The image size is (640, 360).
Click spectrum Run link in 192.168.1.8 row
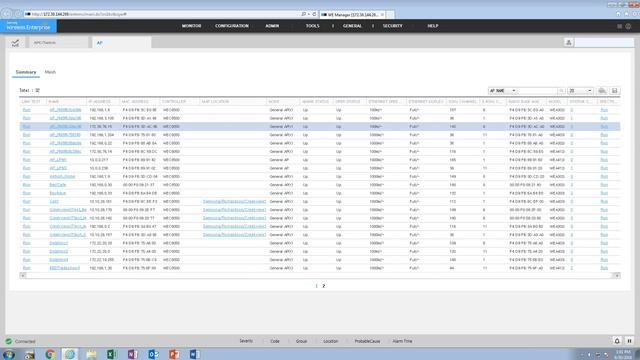pos(604,110)
